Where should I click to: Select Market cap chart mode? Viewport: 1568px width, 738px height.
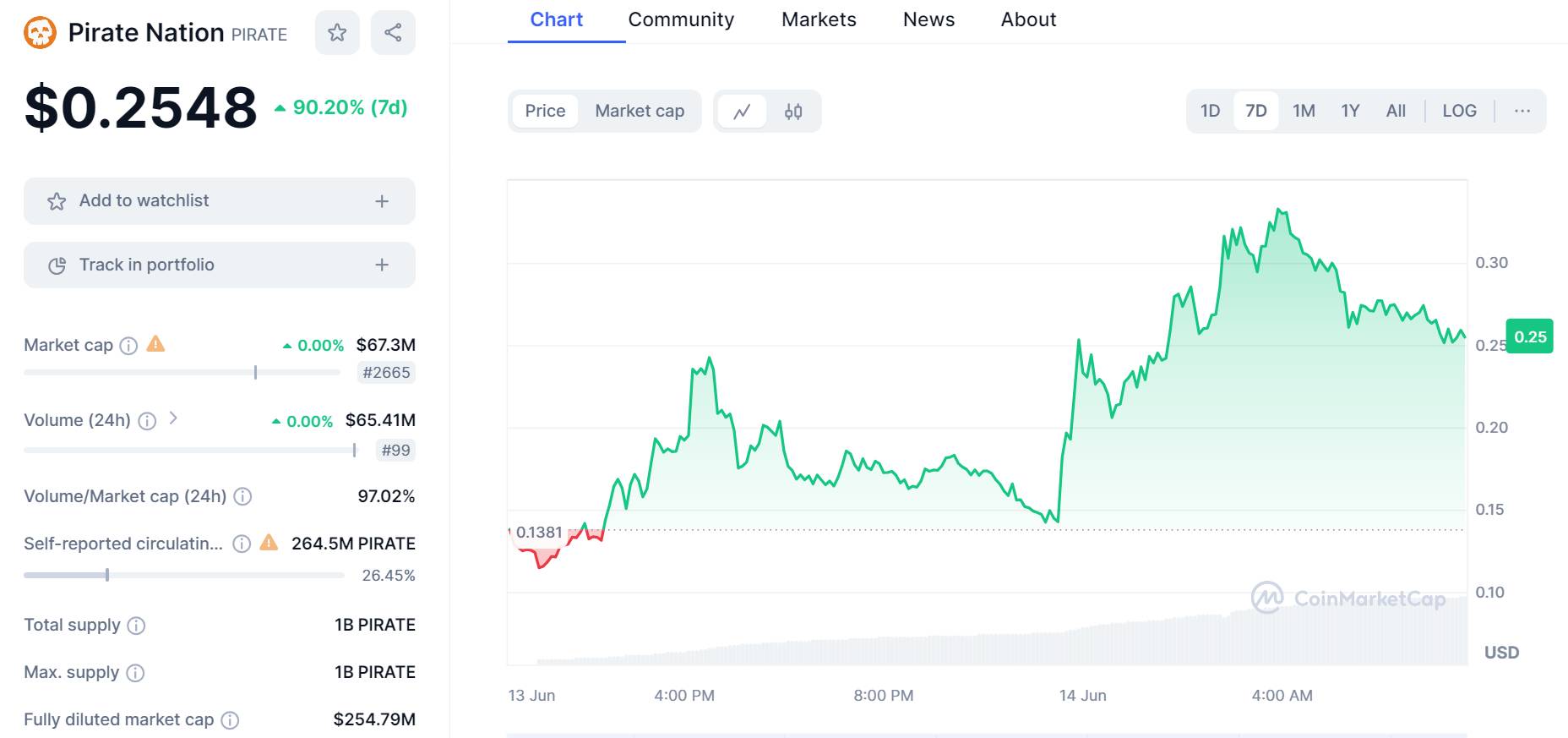point(640,111)
